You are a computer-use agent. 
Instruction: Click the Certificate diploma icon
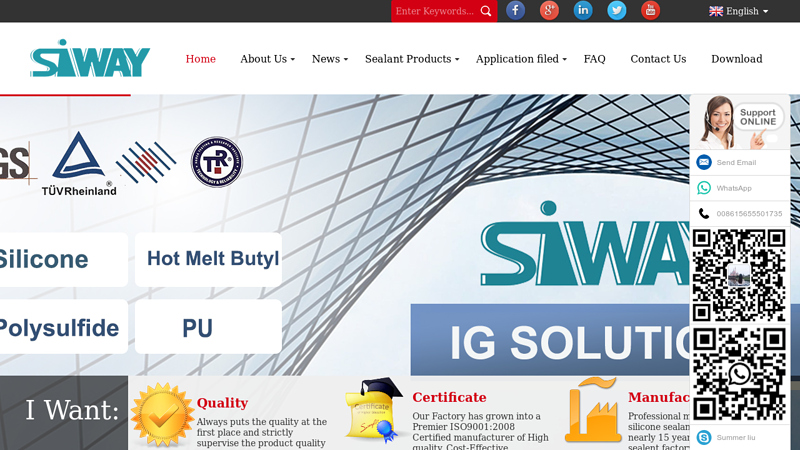[372, 410]
